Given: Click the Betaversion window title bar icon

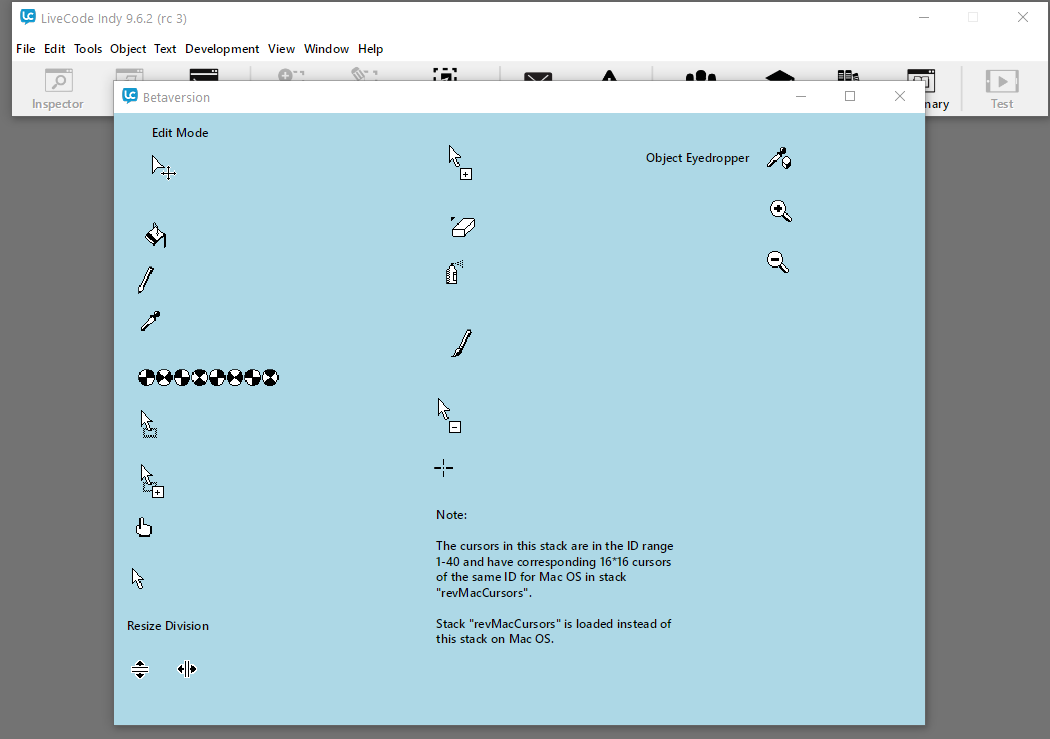Looking at the screenshot, I should click(130, 96).
